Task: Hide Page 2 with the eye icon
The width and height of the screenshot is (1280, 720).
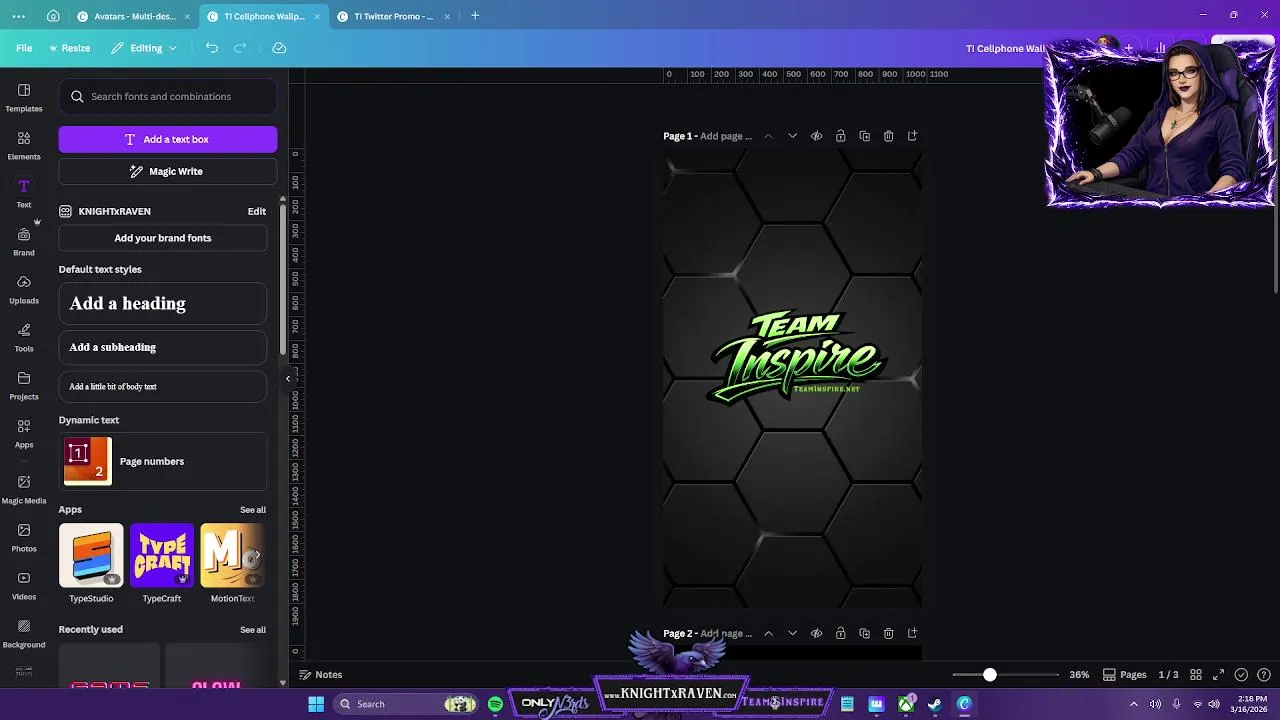Action: click(816, 633)
